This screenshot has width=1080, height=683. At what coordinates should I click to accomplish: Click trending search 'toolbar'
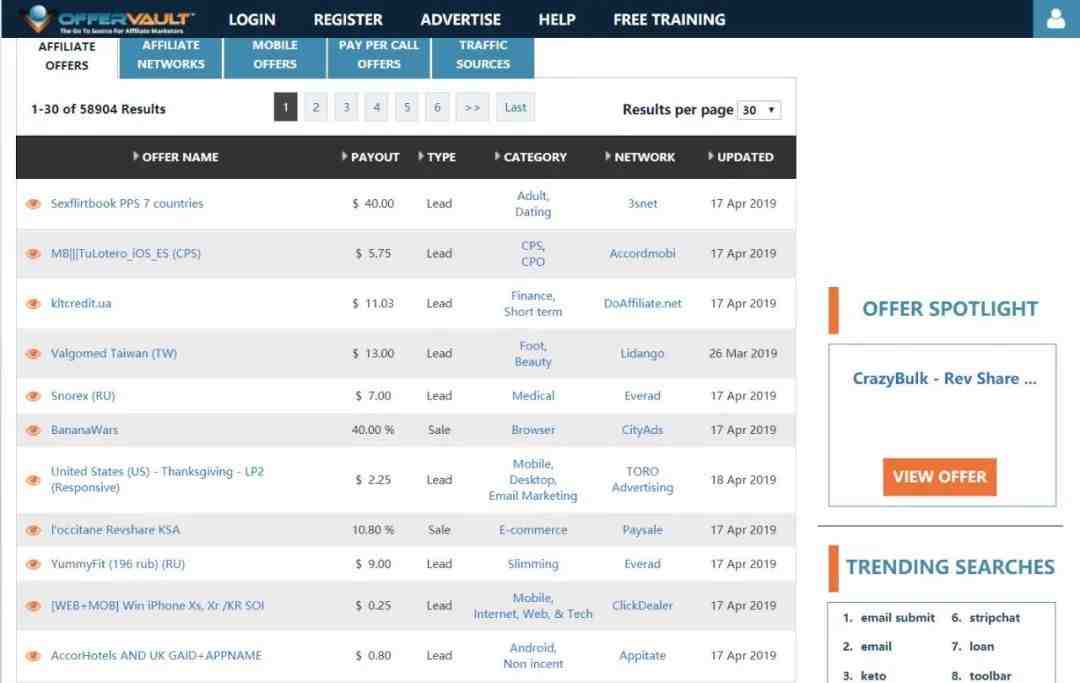point(990,676)
